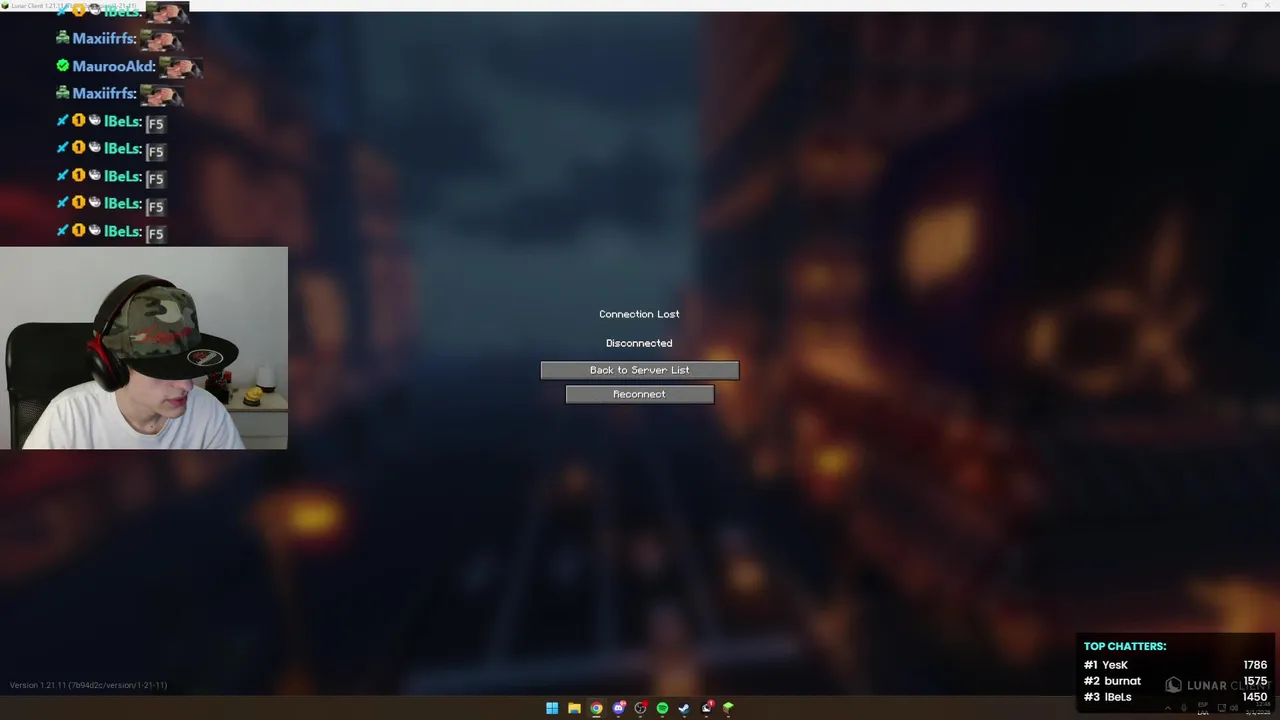Click the 1450 chat count value
The width and height of the screenshot is (1280, 720).
pyautogui.click(x=1255, y=697)
